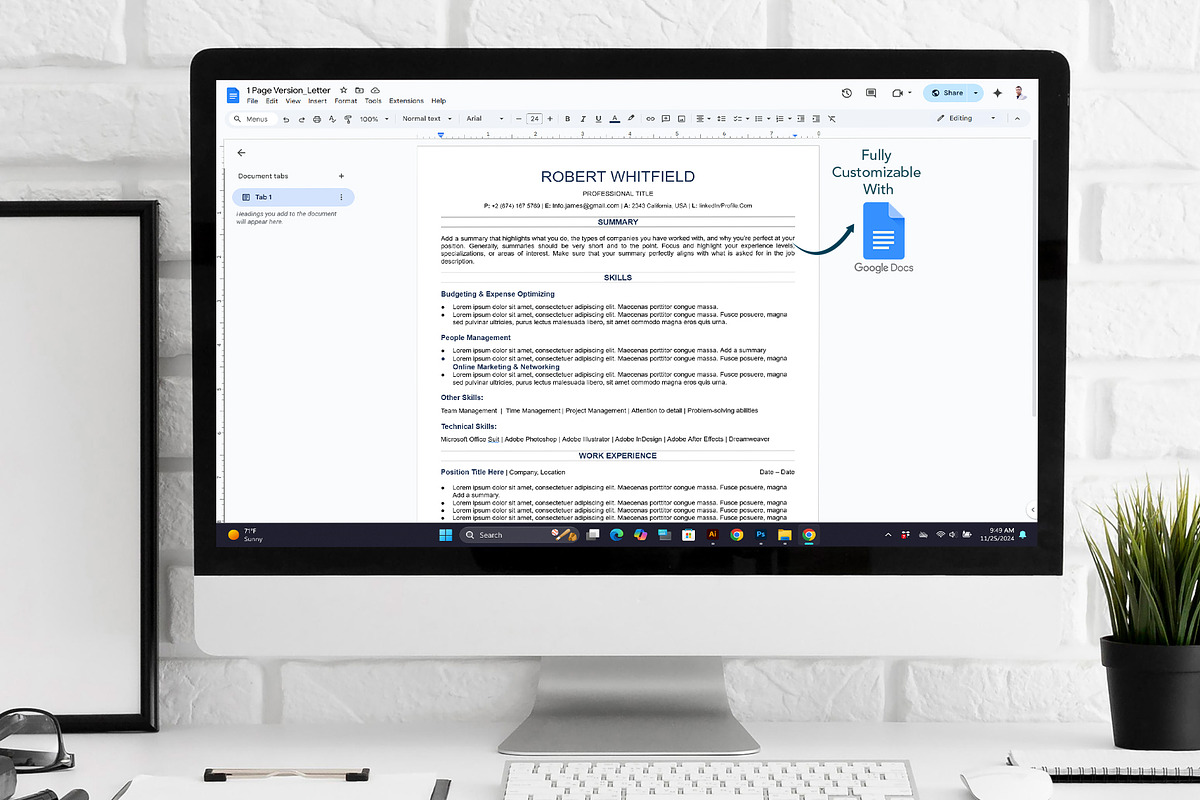The image size is (1200, 800).
Task: Click the Insert link icon
Action: (x=650, y=119)
